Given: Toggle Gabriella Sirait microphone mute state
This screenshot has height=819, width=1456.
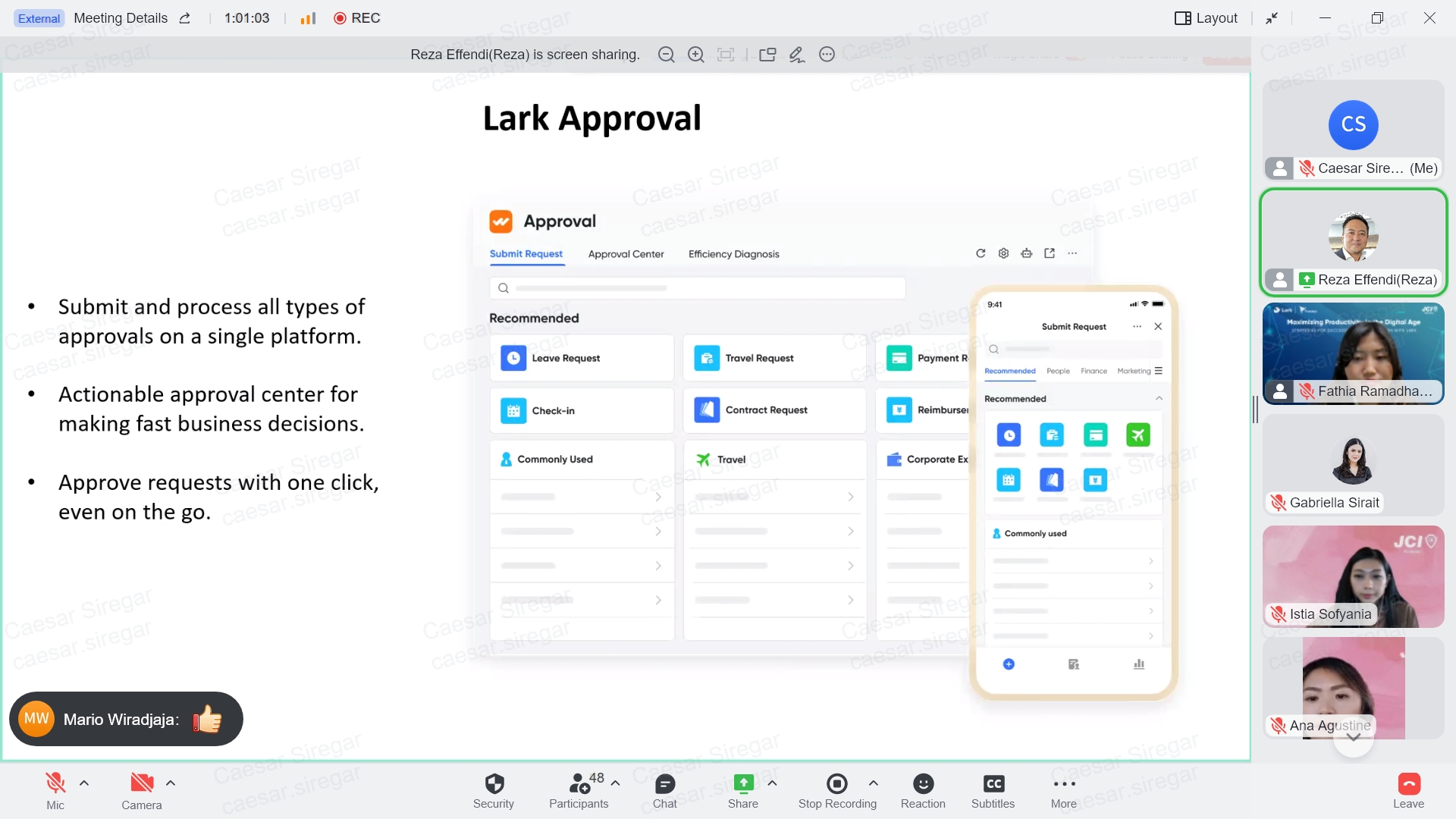Looking at the screenshot, I should (1281, 503).
